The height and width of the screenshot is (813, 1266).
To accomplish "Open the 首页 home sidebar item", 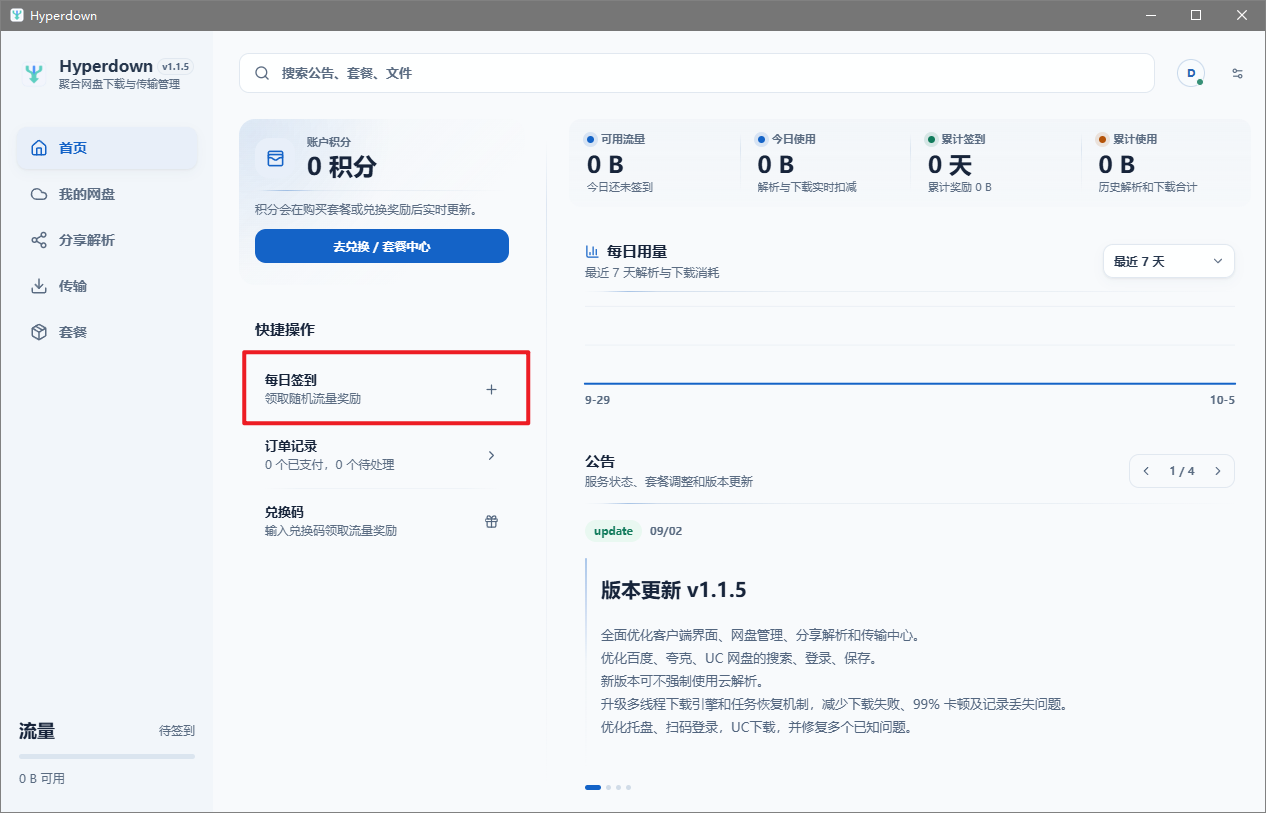I will 107,148.
